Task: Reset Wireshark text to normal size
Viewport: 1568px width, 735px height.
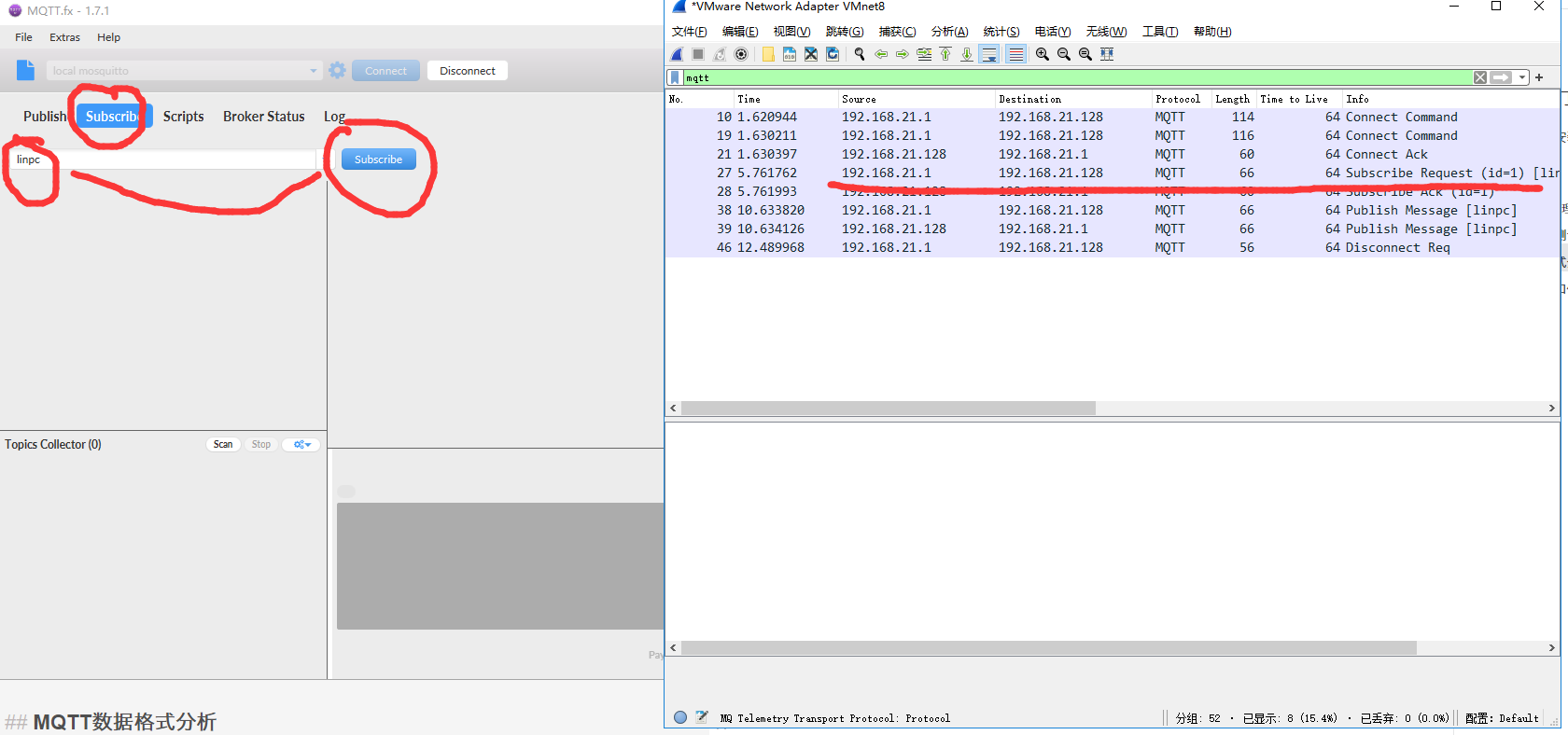Action: 1085,54
